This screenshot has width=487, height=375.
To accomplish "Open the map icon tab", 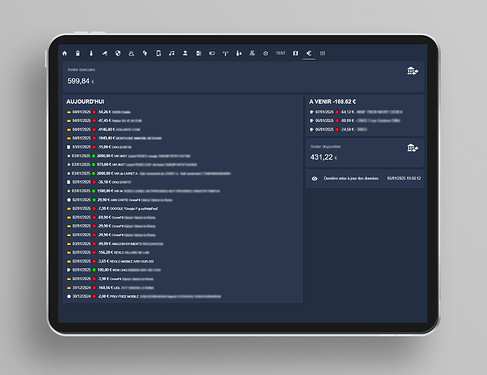I will point(295,53).
